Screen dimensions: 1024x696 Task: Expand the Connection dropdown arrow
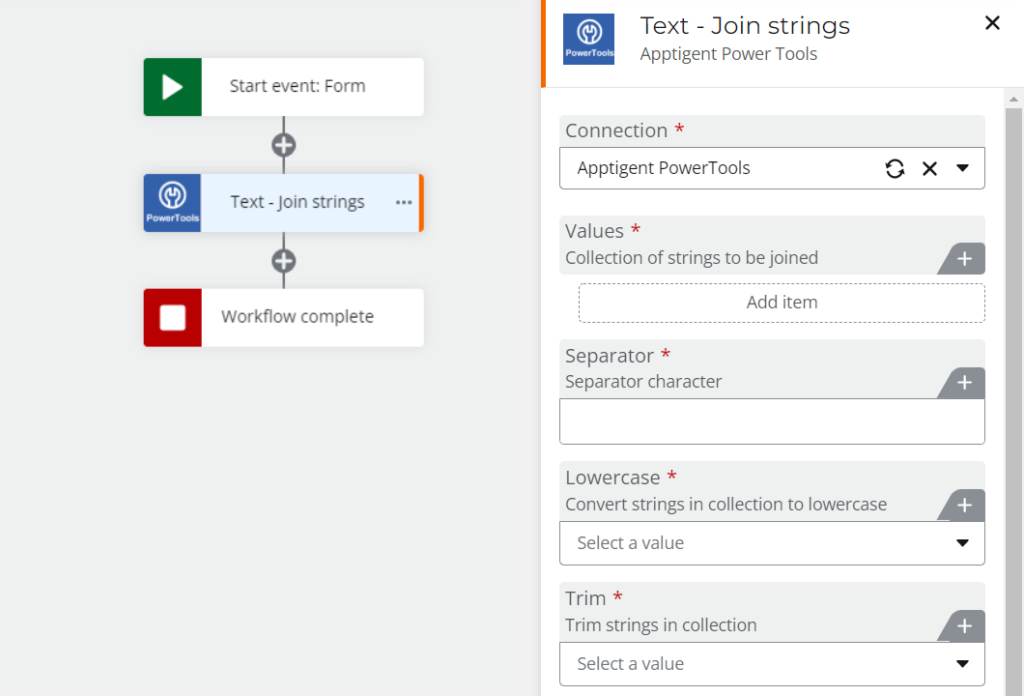click(962, 168)
